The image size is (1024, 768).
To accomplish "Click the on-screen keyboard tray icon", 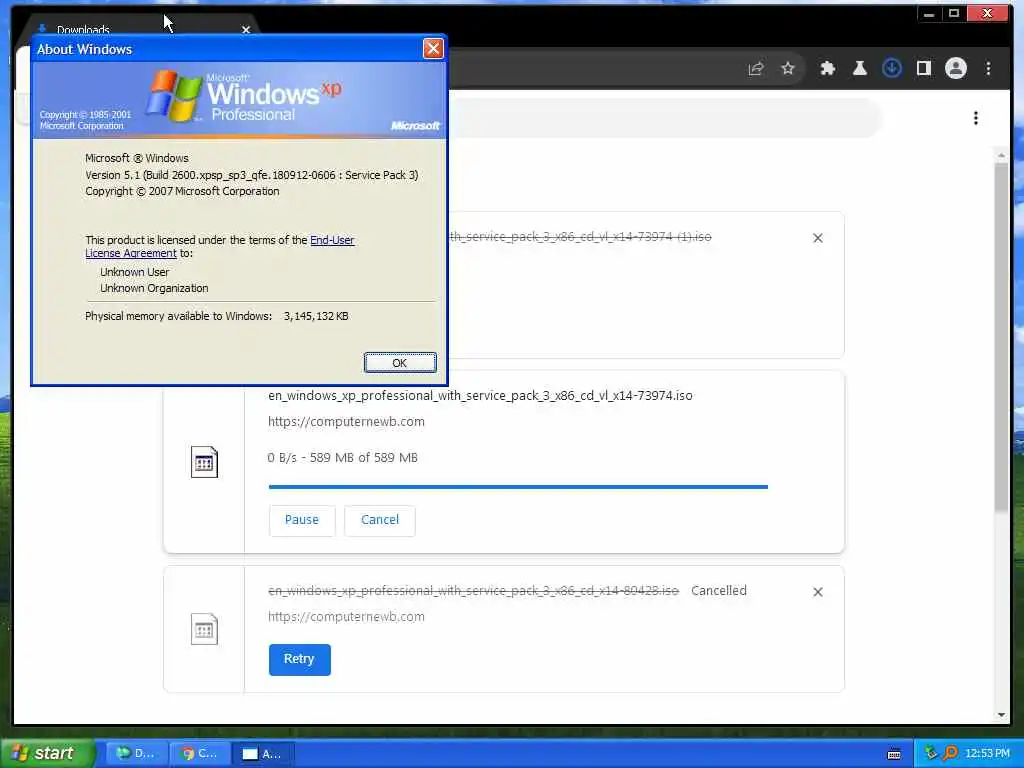I will click(x=894, y=754).
